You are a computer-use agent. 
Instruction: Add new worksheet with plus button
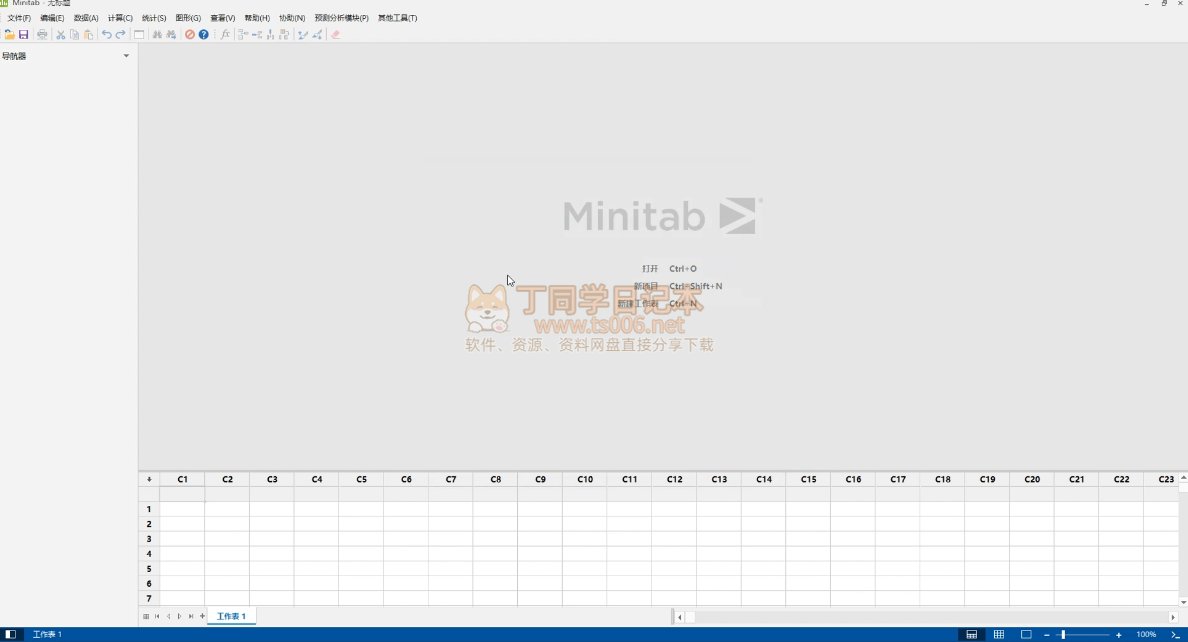tap(202, 616)
